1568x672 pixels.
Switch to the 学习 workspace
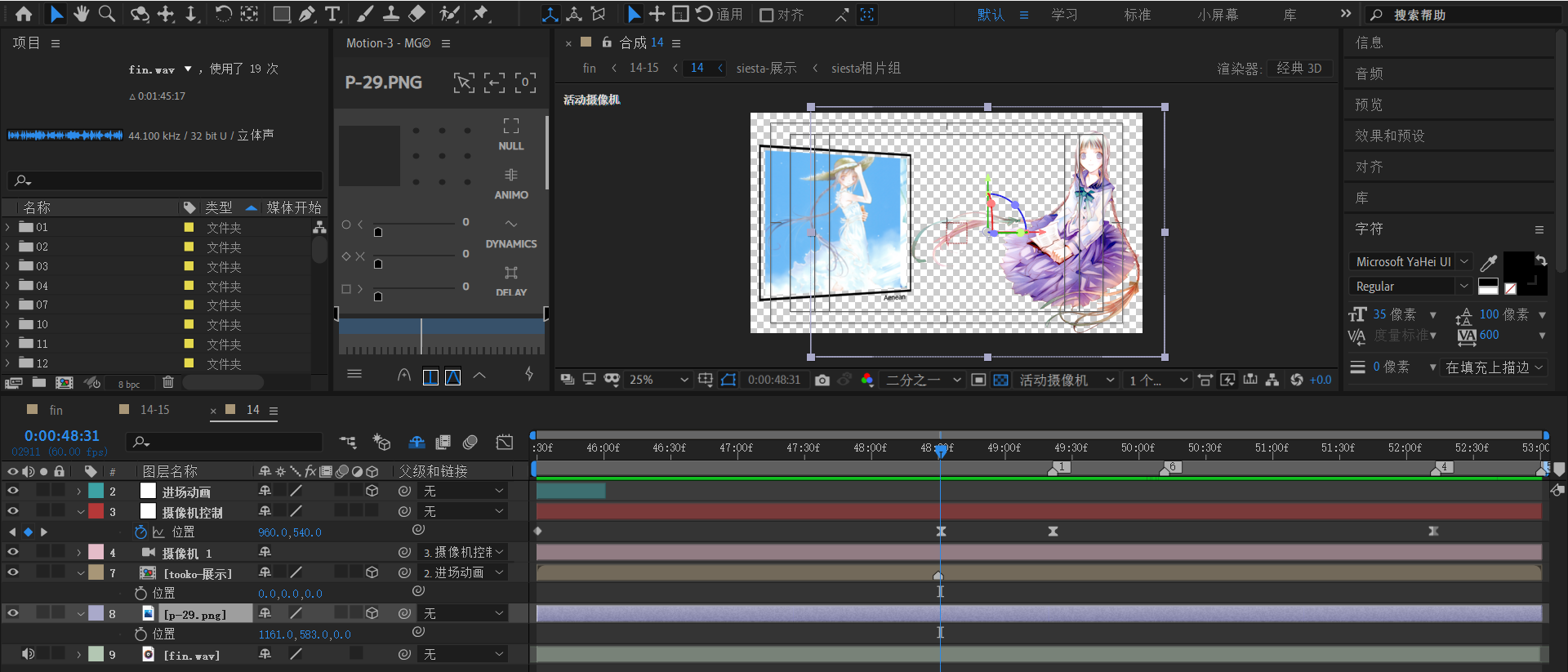click(1064, 15)
